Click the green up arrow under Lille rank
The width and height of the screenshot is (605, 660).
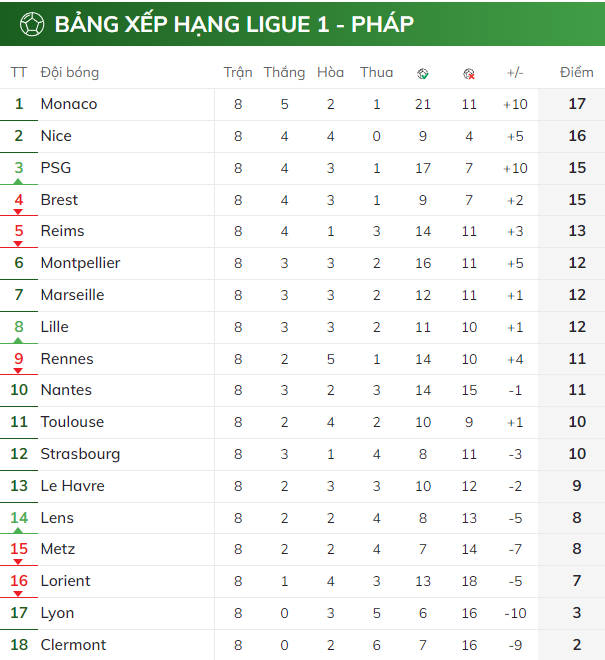(18, 341)
